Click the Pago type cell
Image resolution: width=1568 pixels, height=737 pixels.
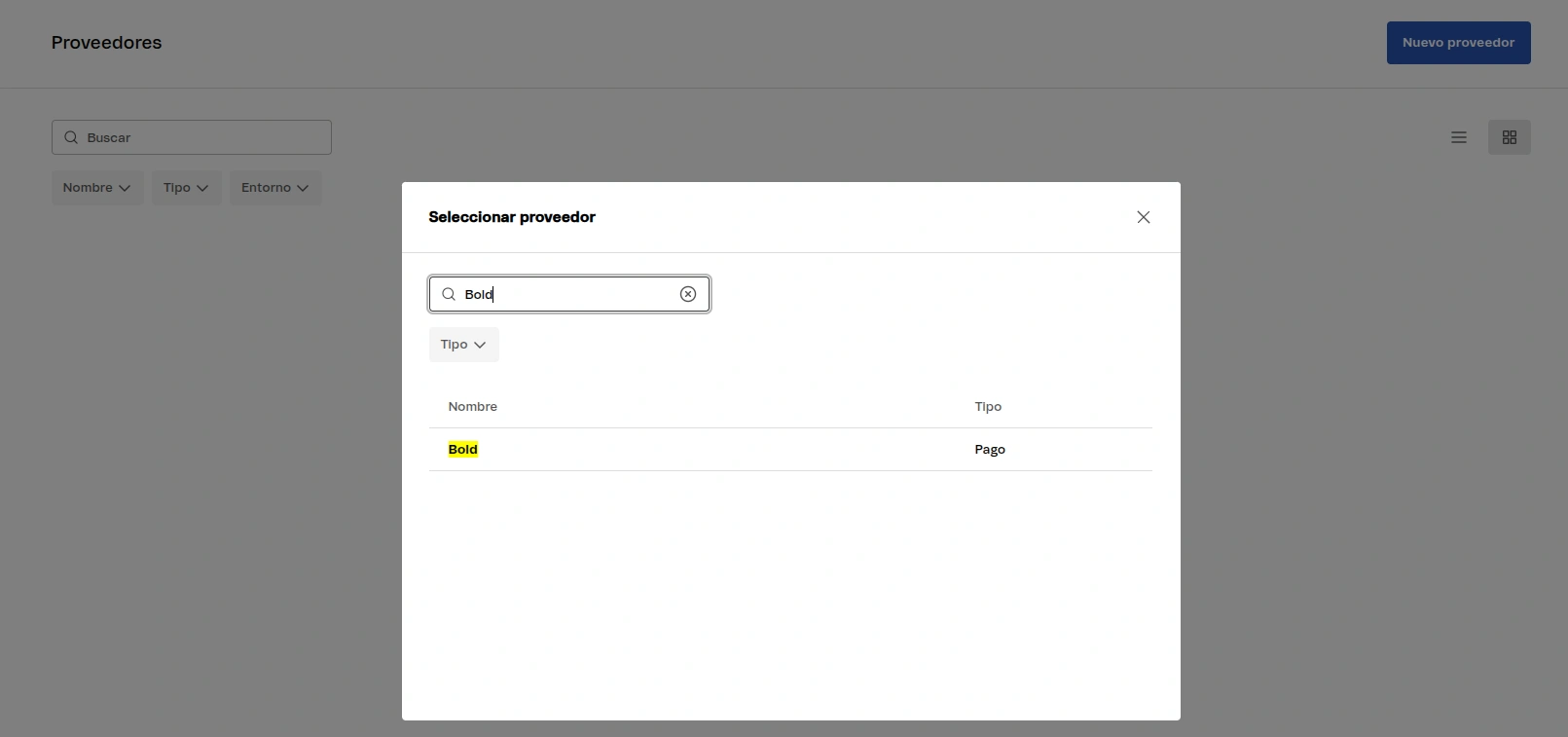[x=990, y=450]
